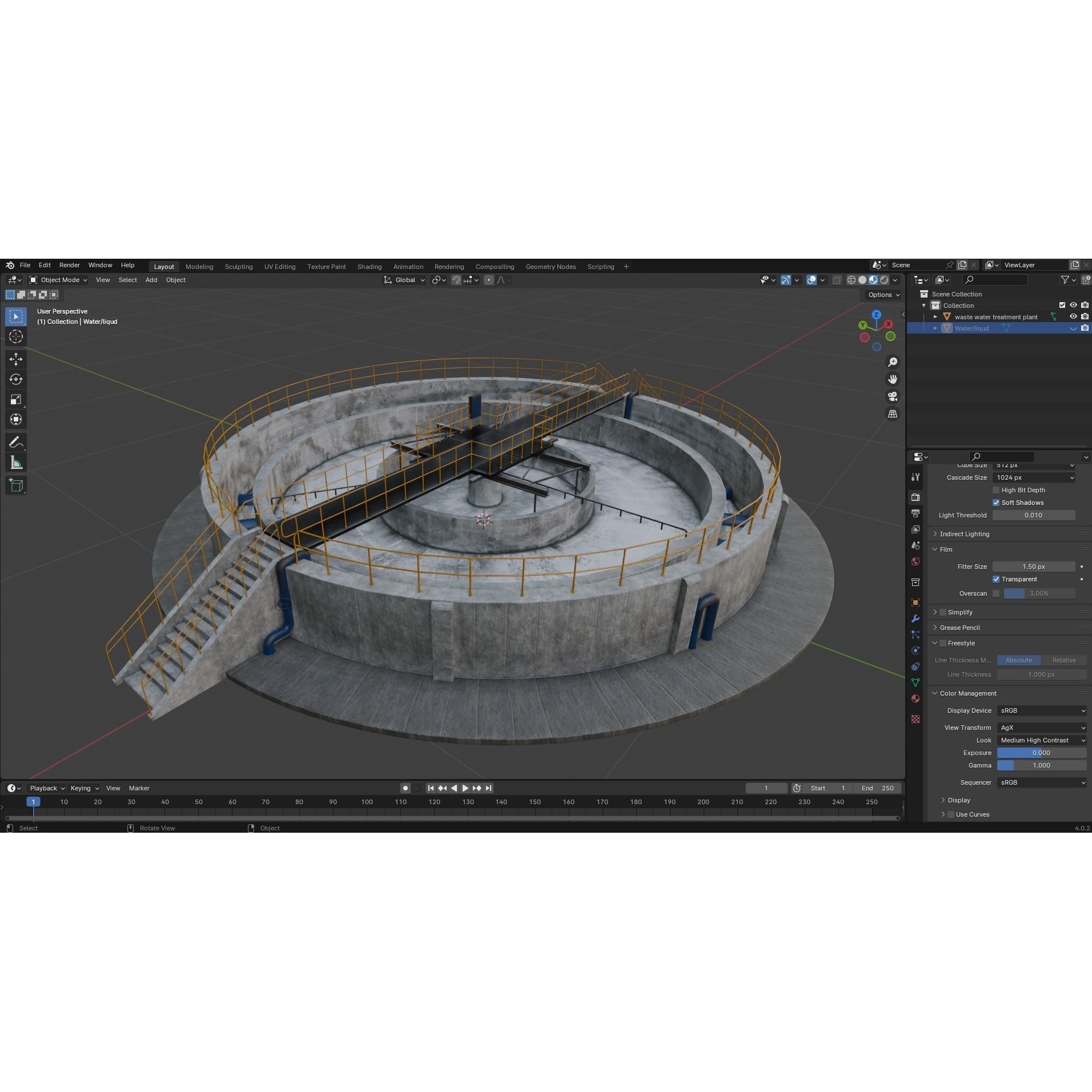Hide the waste water treatment plant object

pos(1074,316)
